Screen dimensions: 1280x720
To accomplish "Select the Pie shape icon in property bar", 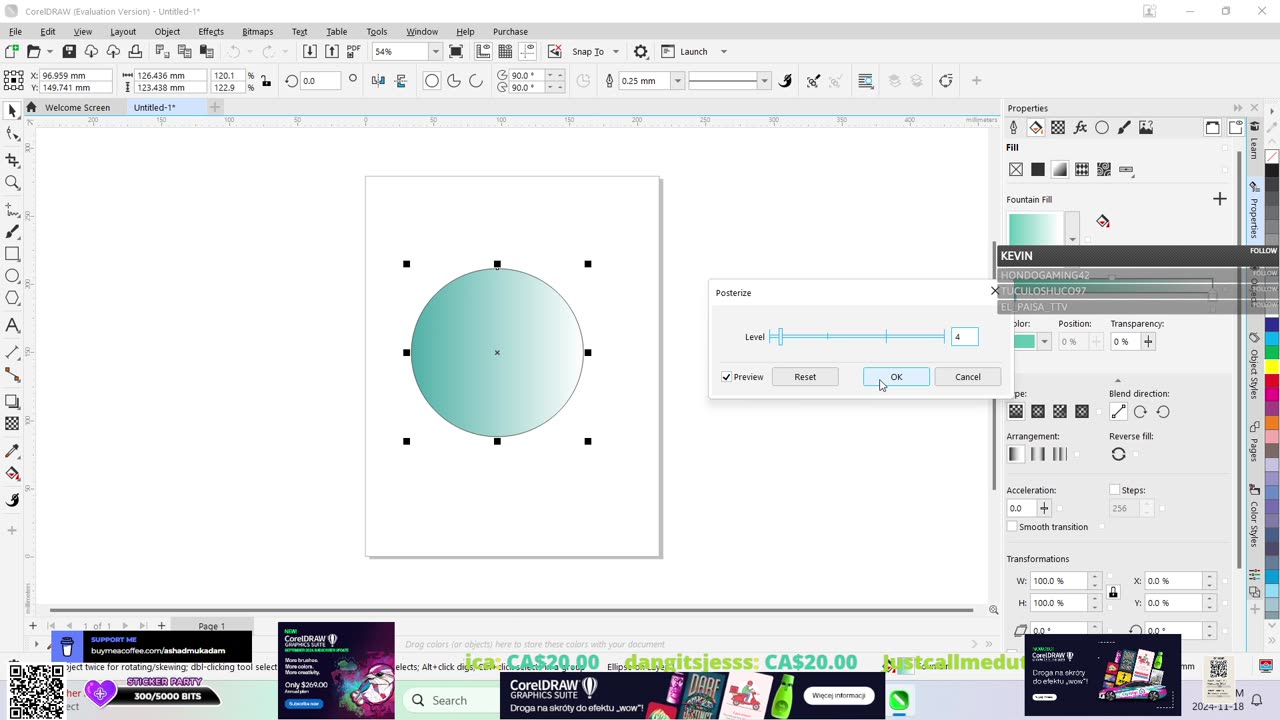I will (x=454, y=81).
